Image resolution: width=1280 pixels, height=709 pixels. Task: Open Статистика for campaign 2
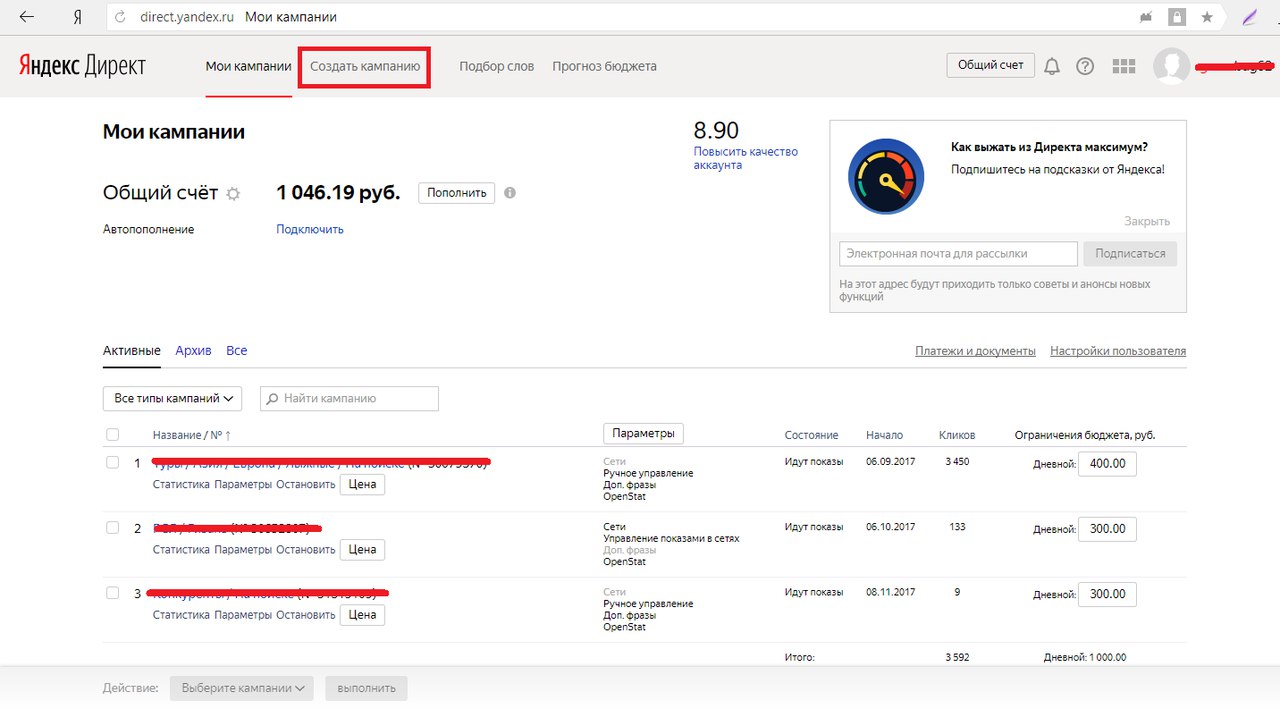pyautogui.click(x=181, y=549)
